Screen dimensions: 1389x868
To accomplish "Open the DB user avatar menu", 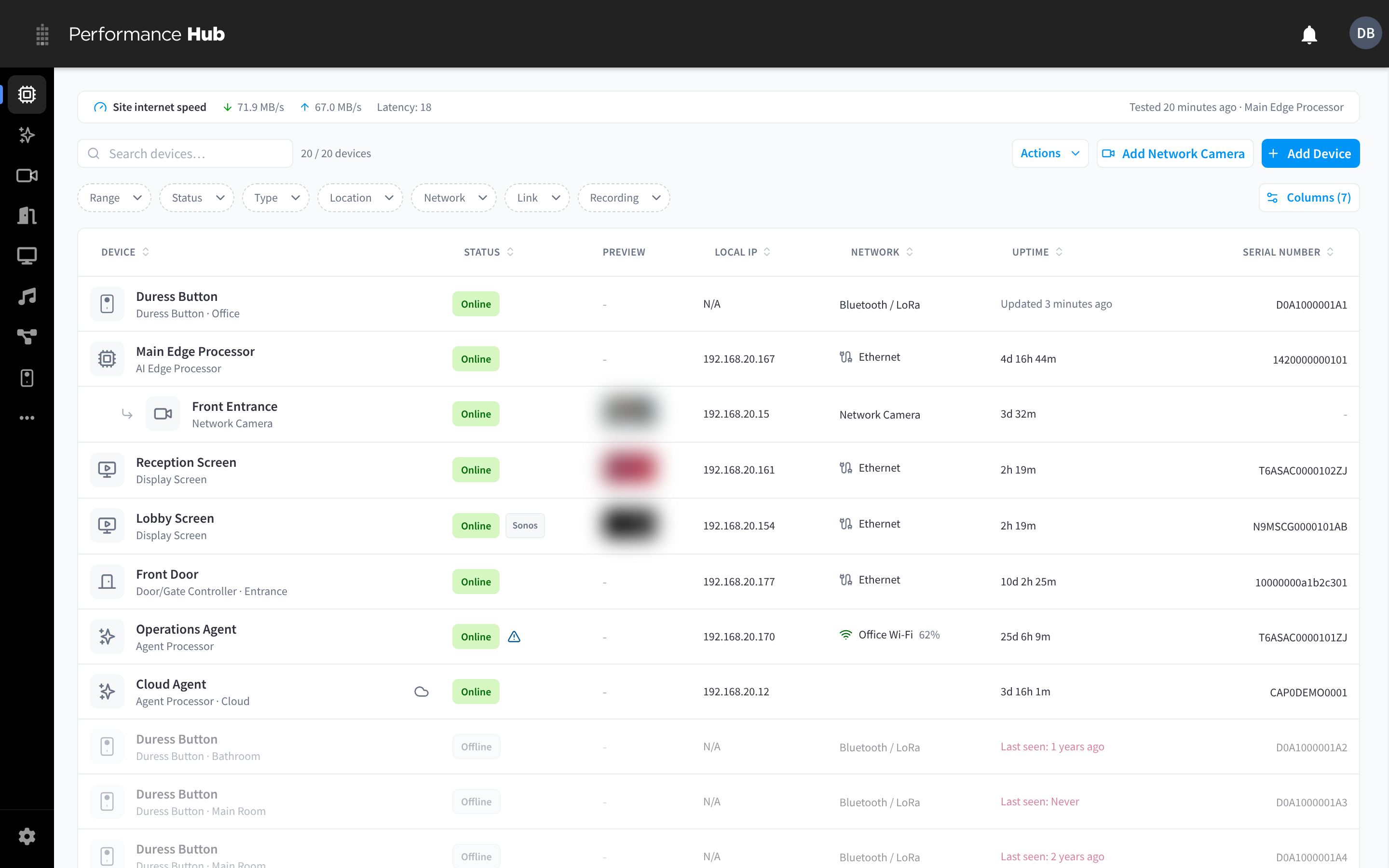I will 1365,33.
